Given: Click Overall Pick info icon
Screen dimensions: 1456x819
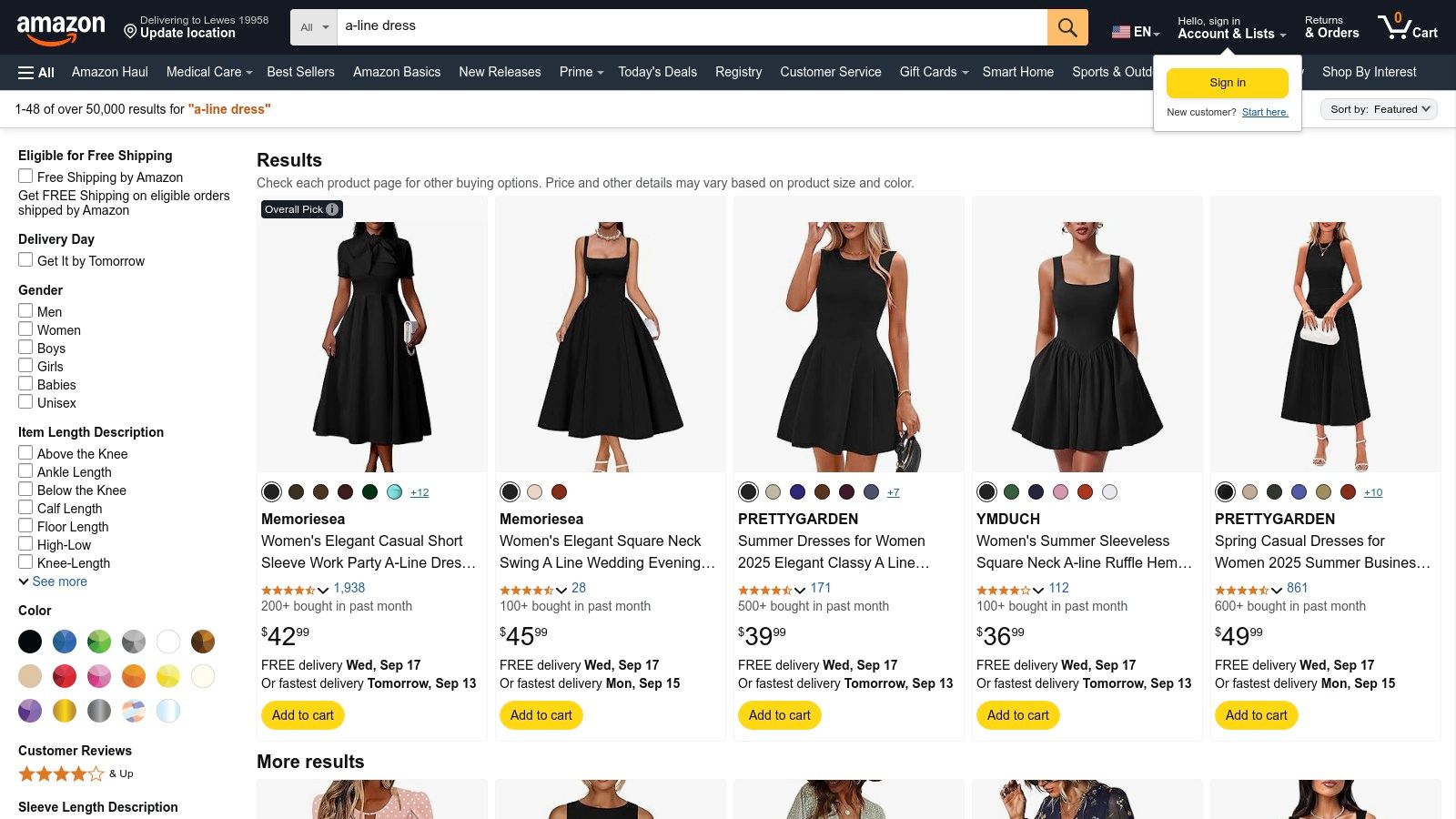Looking at the screenshot, I should tap(332, 209).
